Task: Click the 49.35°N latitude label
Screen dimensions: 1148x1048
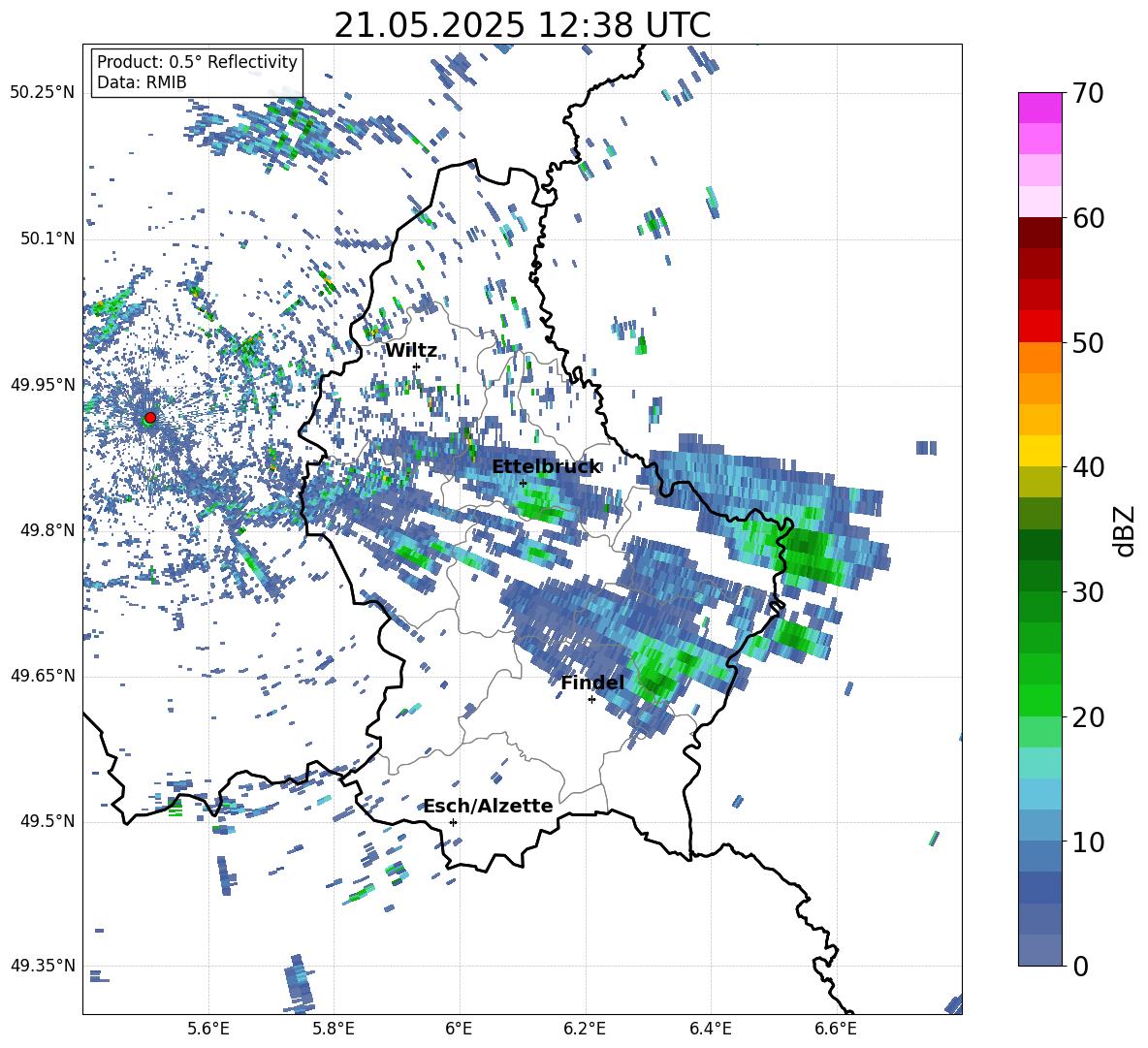Action: tap(43, 966)
